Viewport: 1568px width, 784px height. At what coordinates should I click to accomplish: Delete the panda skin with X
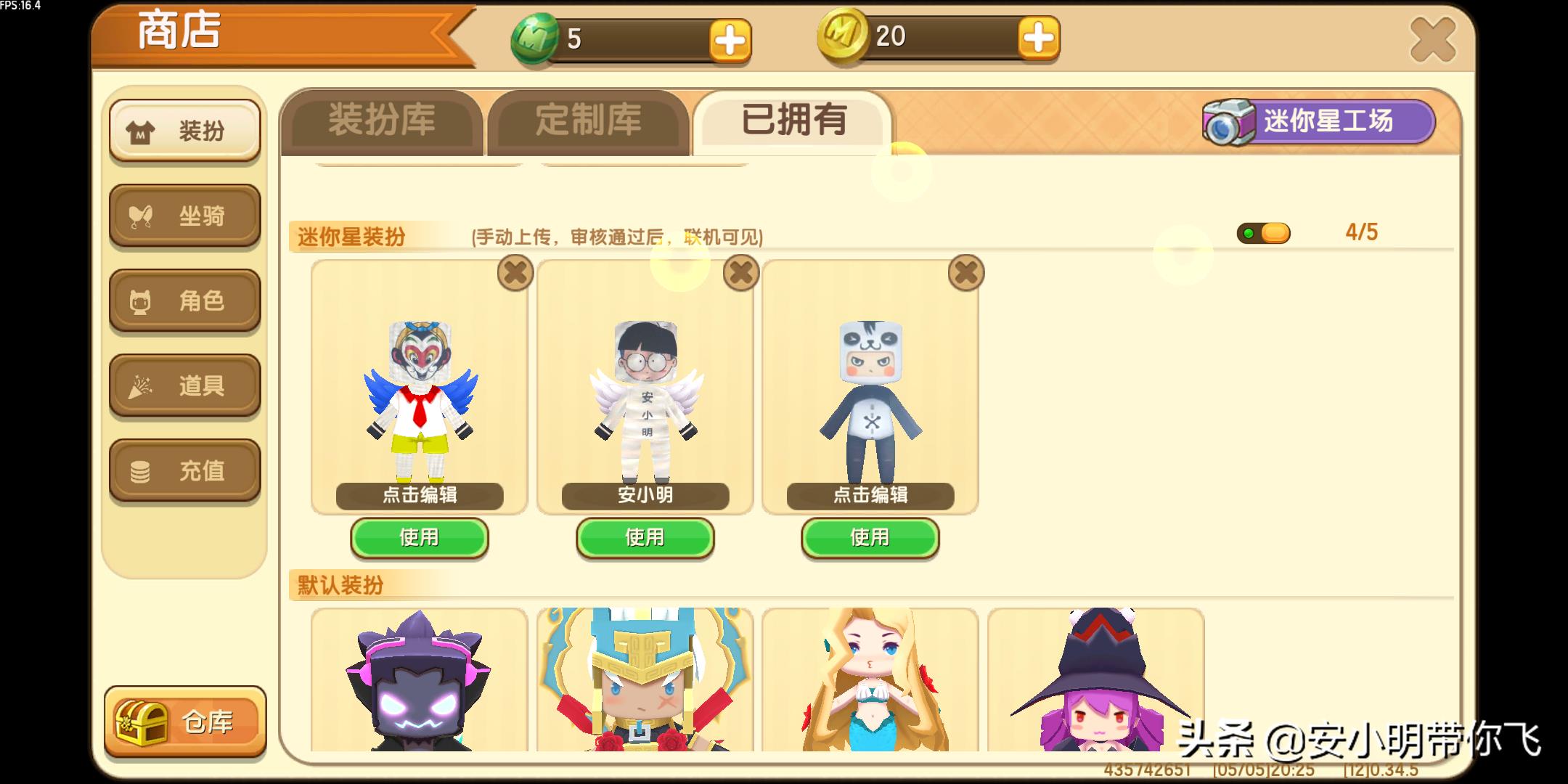click(x=966, y=273)
